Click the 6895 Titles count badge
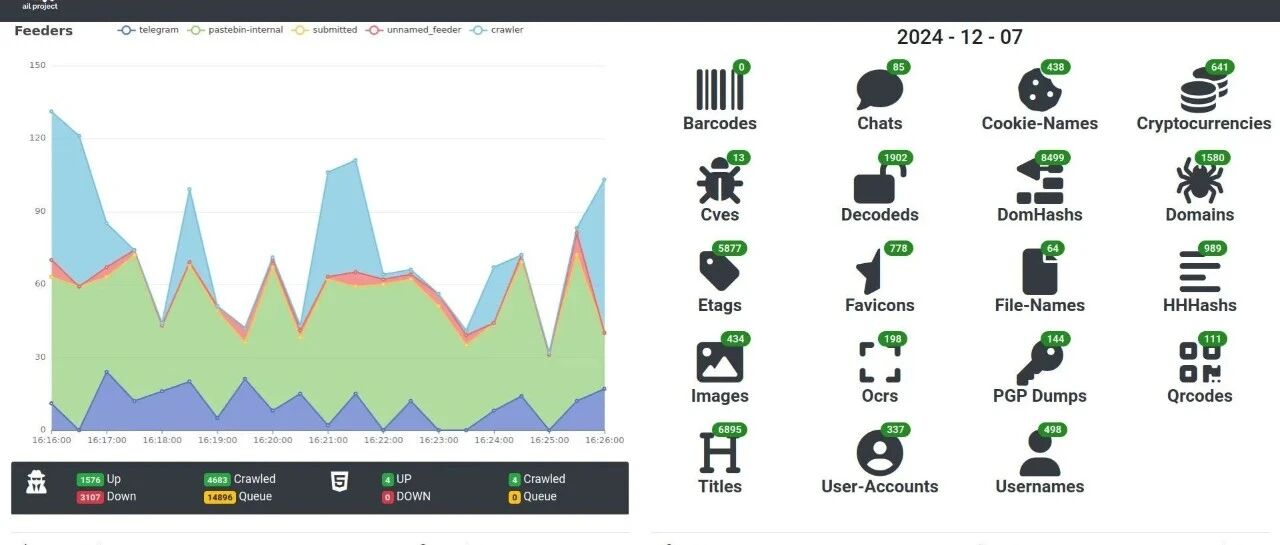 click(729, 430)
